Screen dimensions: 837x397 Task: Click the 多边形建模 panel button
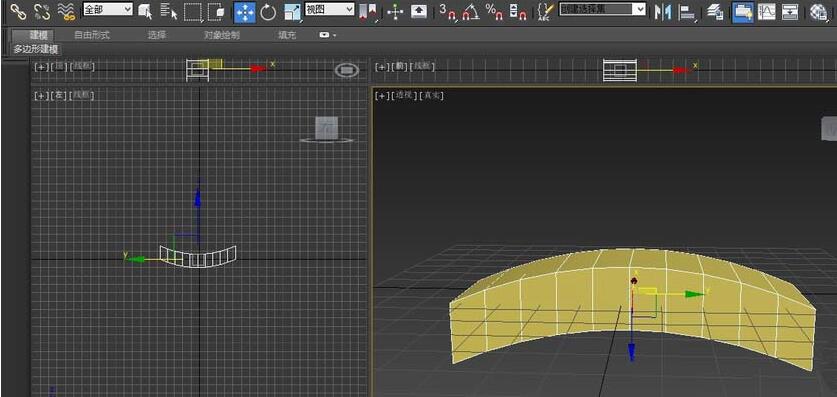(36, 49)
